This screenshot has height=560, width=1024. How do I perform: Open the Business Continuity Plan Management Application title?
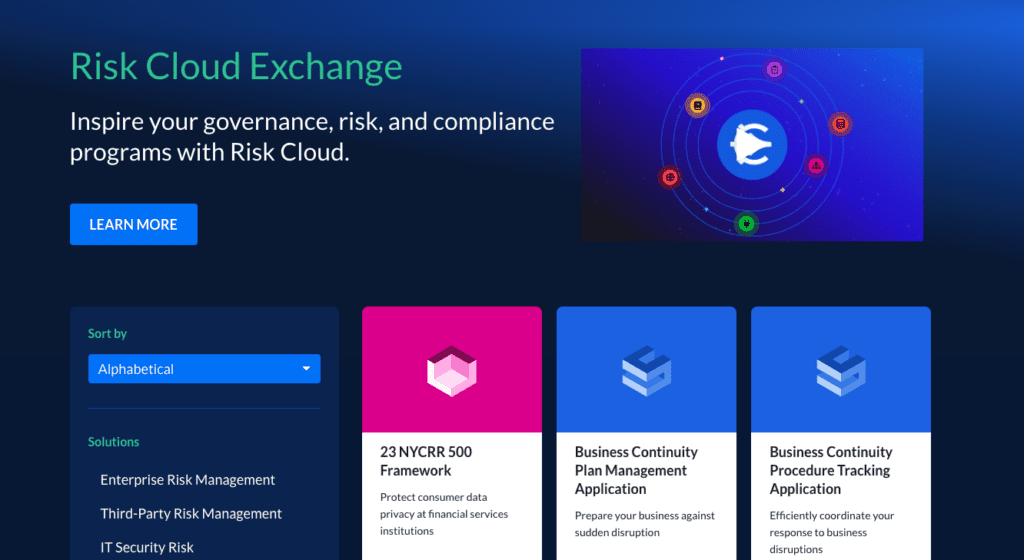[x=636, y=470]
